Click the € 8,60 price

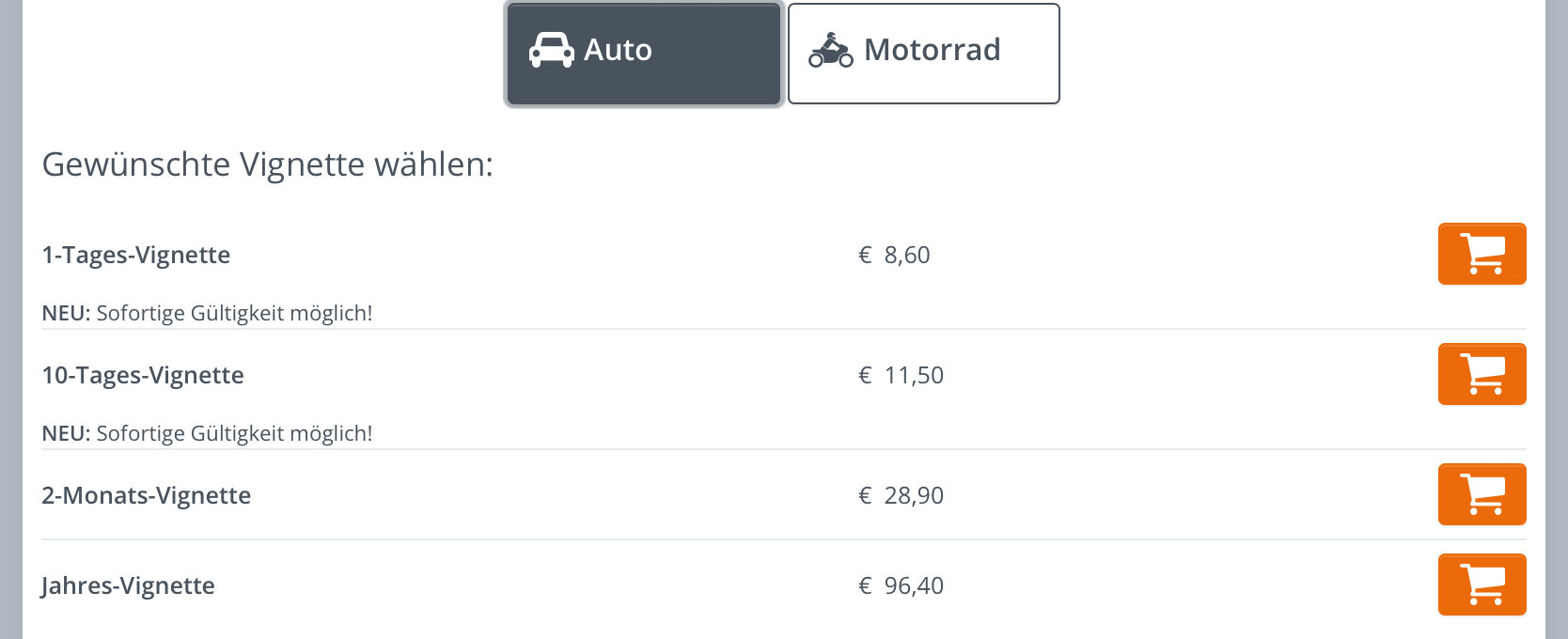point(894,255)
